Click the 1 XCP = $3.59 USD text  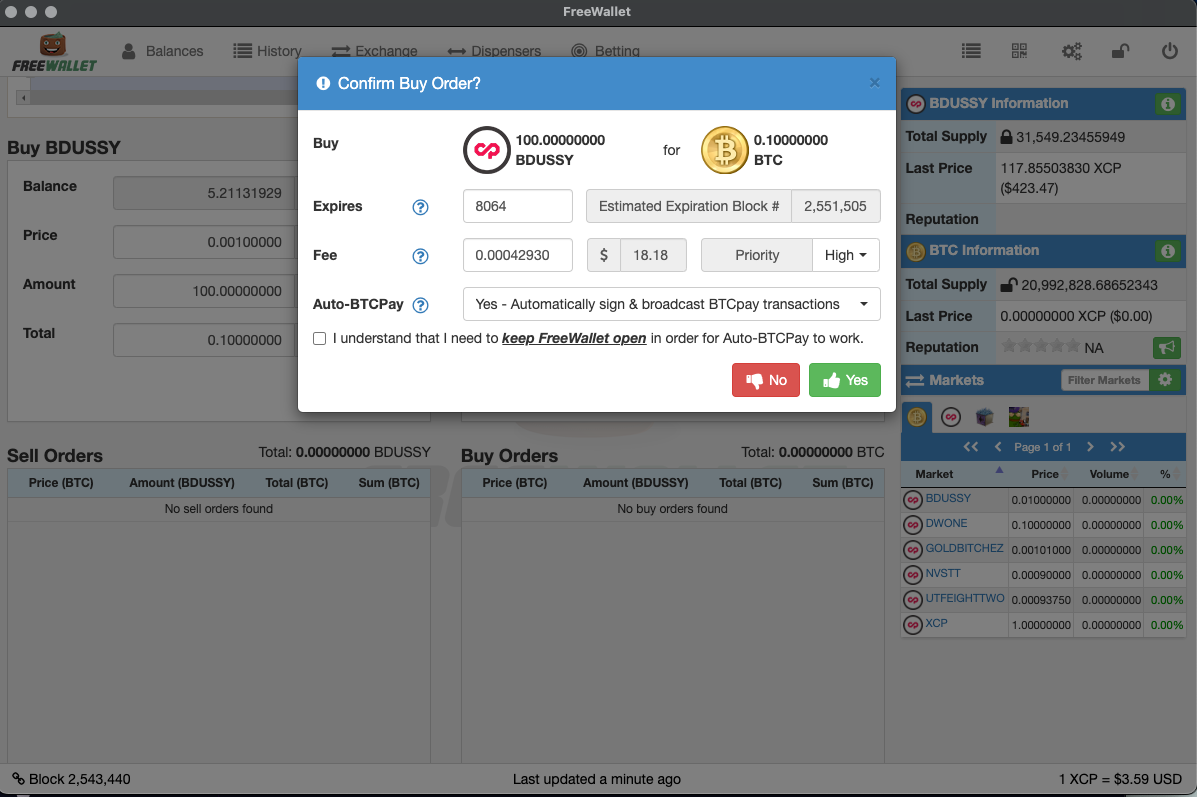(1120, 779)
